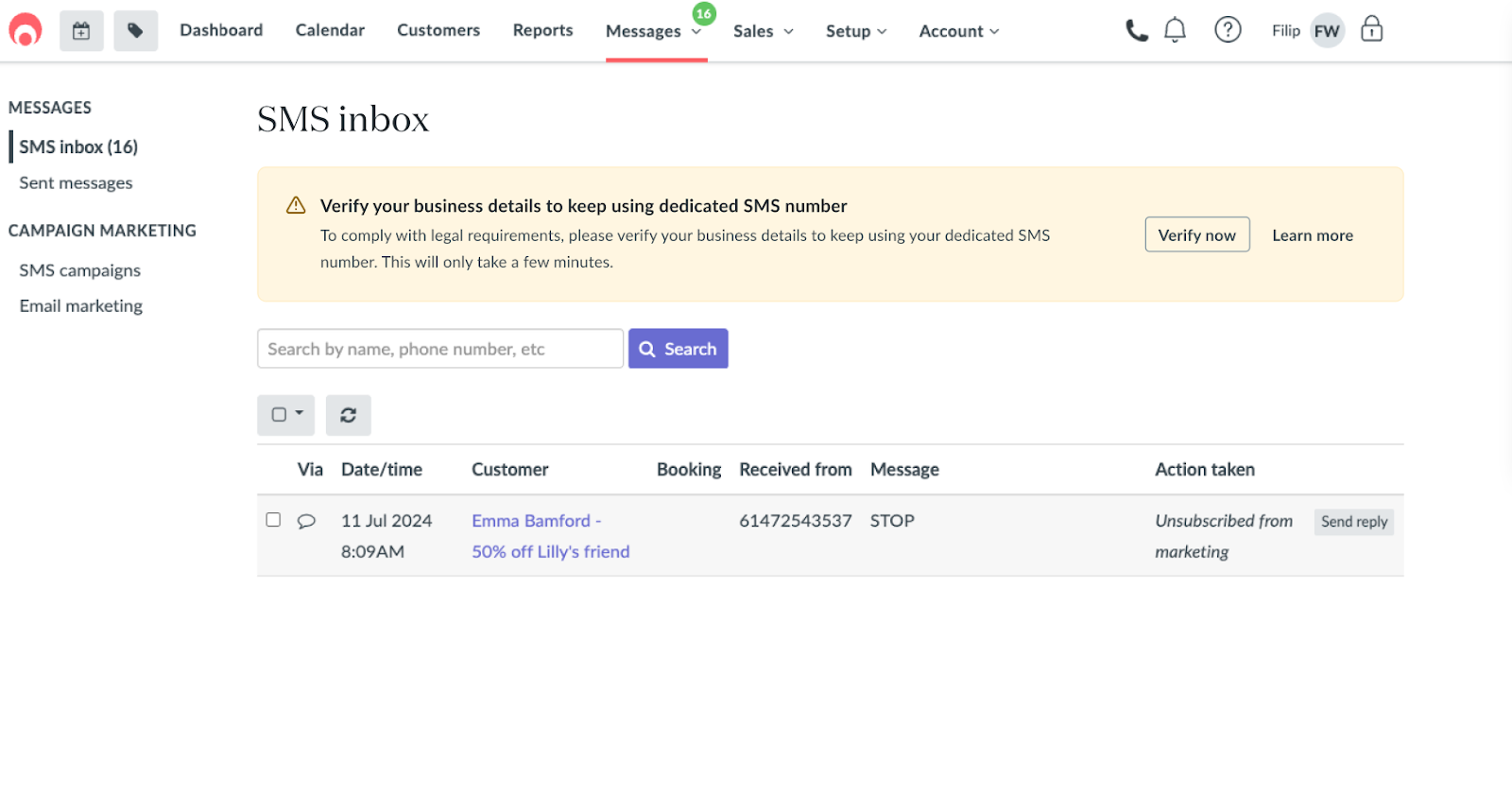
Task: Open the phone call icon
Action: pyautogui.click(x=1136, y=30)
